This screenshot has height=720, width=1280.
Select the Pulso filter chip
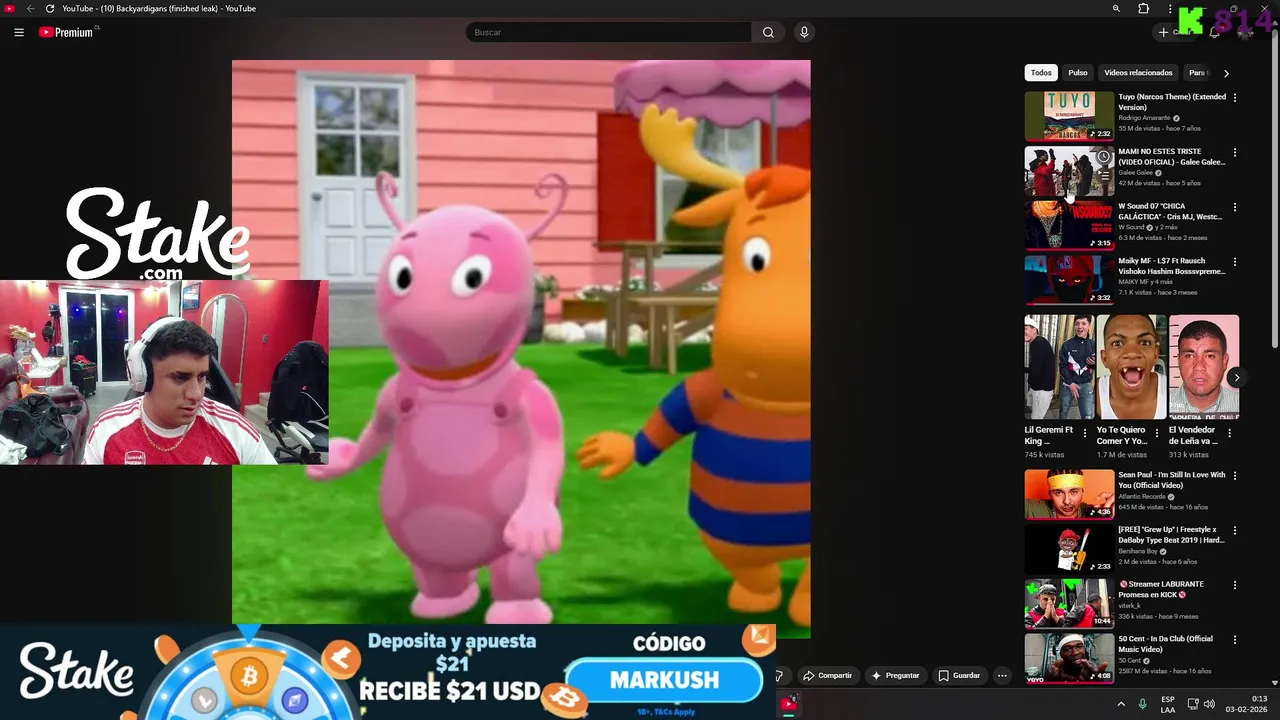[x=1078, y=73]
